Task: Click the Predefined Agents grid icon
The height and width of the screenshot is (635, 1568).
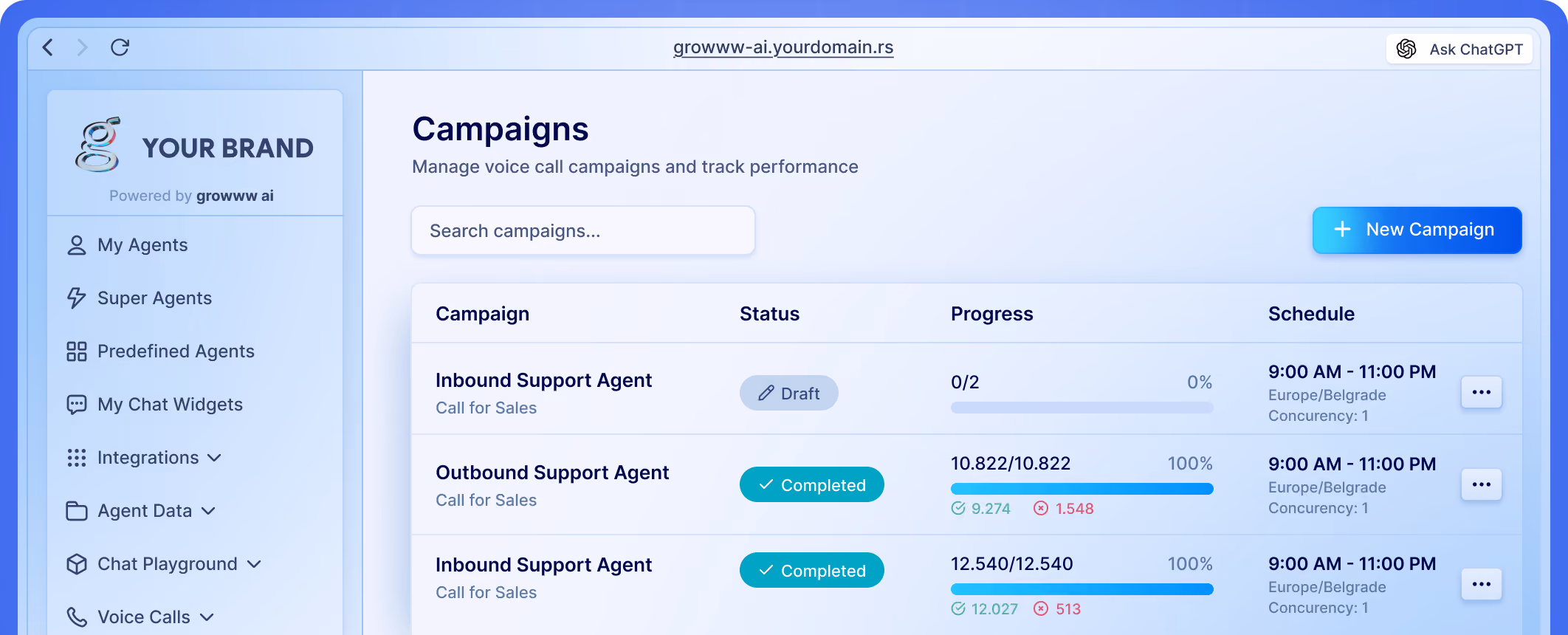Action: (x=77, y=351)
